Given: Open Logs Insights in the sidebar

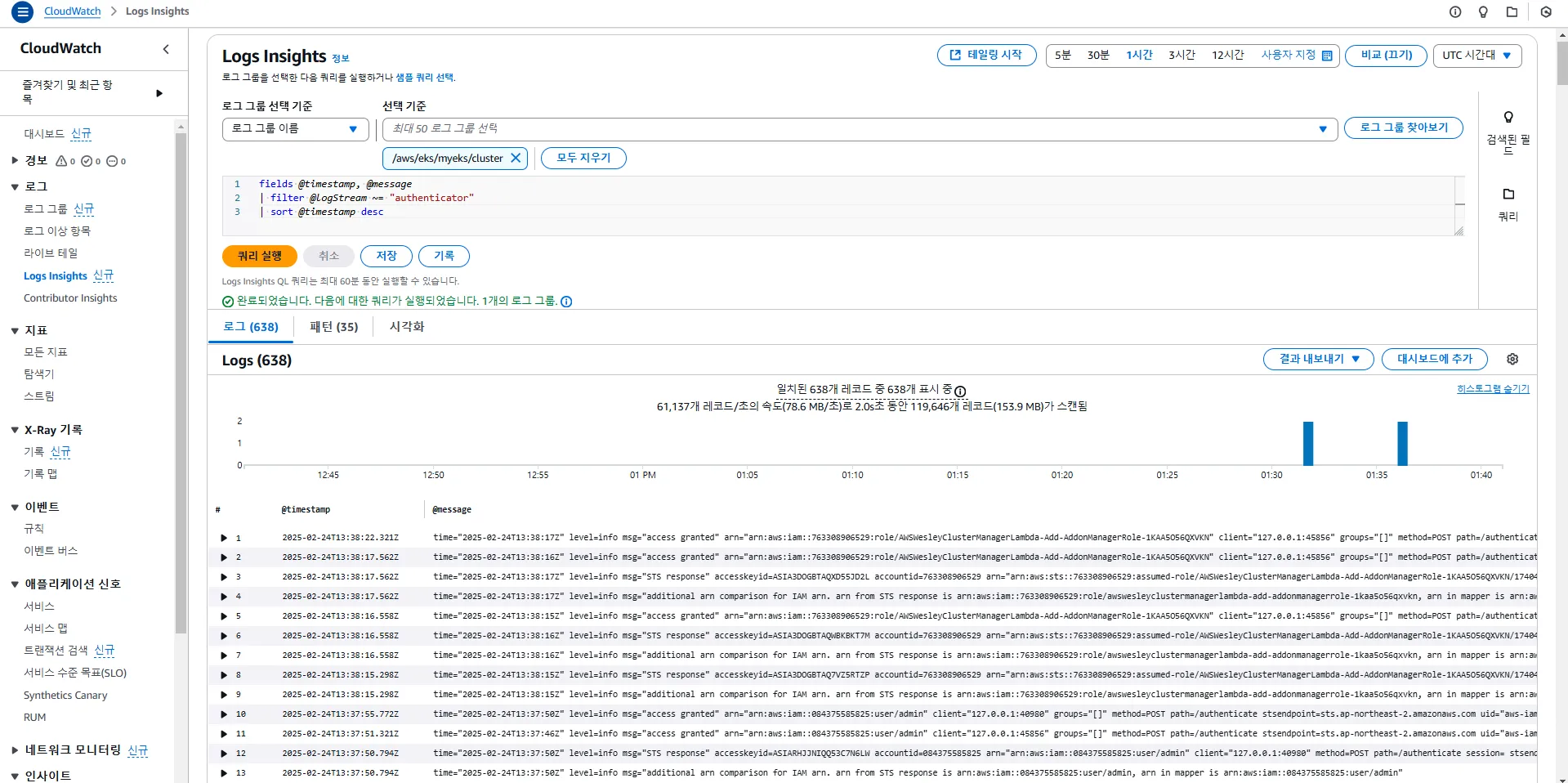Looking at the screenshot, I should pyautogui.click(x=56, y=276).
